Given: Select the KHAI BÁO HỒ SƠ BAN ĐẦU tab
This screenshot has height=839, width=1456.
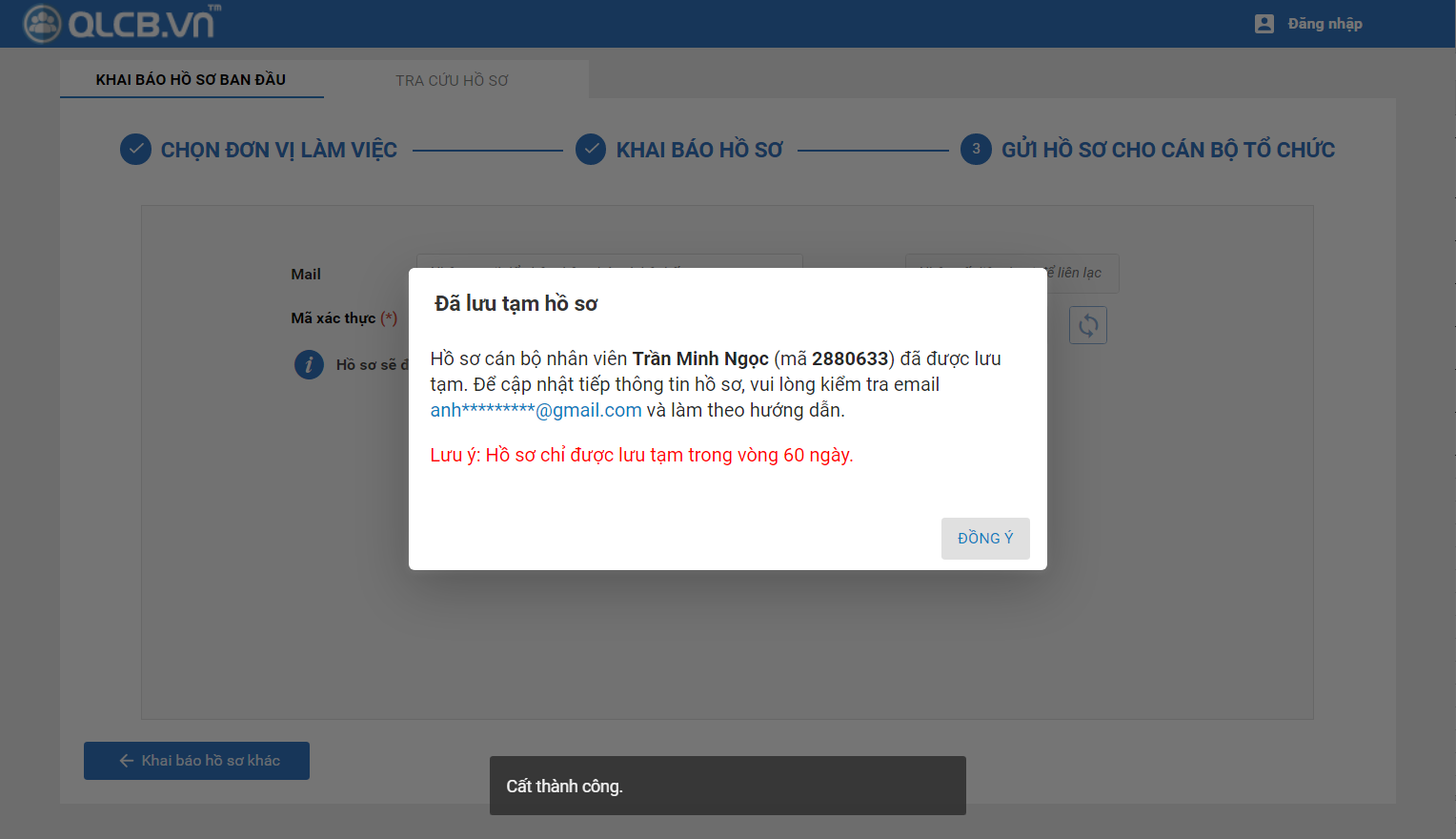Looking at the screenshot, I should tap(191, 80).
